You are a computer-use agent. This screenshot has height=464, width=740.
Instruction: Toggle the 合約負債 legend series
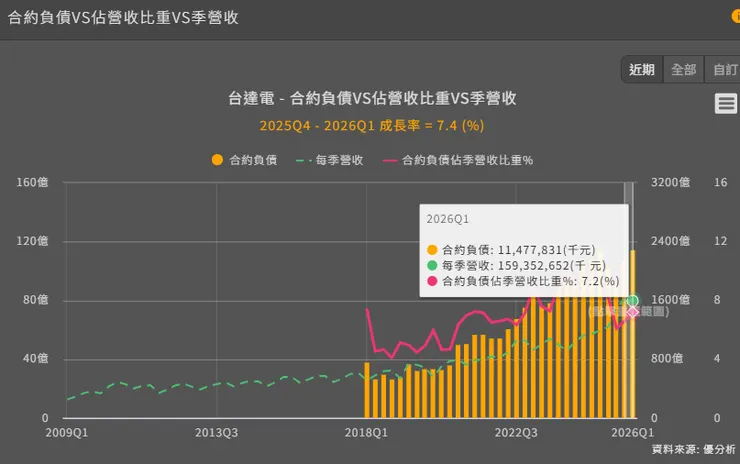pyautogui.click(x=244, y=160)
